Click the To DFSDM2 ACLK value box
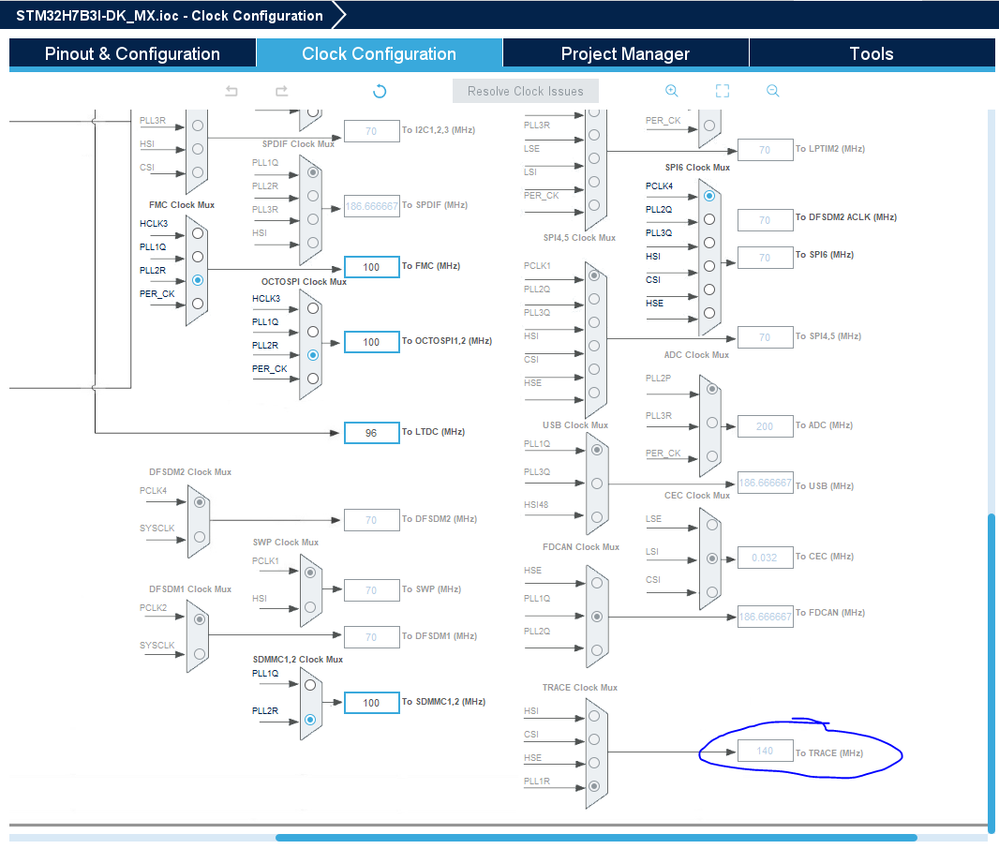Screen dimensions: 999x848 765,220
